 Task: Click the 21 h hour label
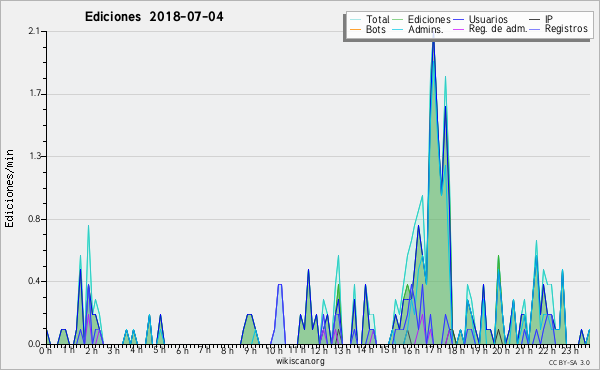tap(523, 350)
